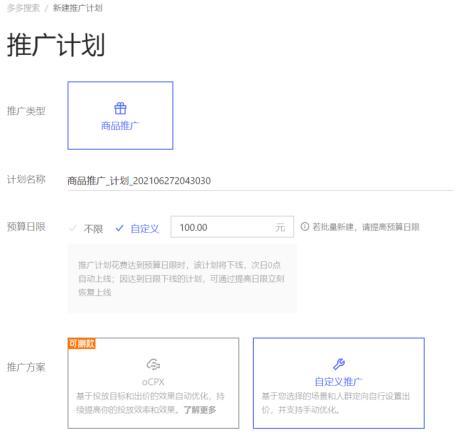The image size is (464, 439).
Task: Click the 多多搜索 breadcrumb link
Action: click(x=23, y=8)
